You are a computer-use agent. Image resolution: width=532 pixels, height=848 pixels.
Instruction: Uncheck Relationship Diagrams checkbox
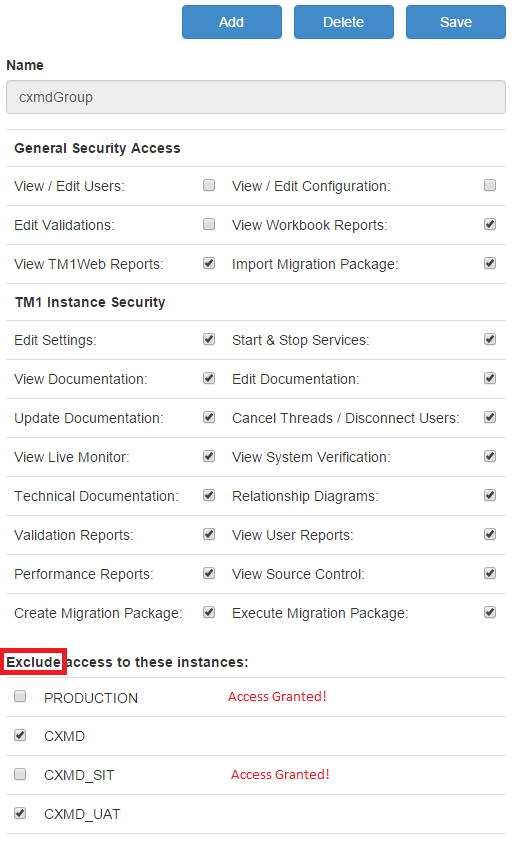(490, 495)
